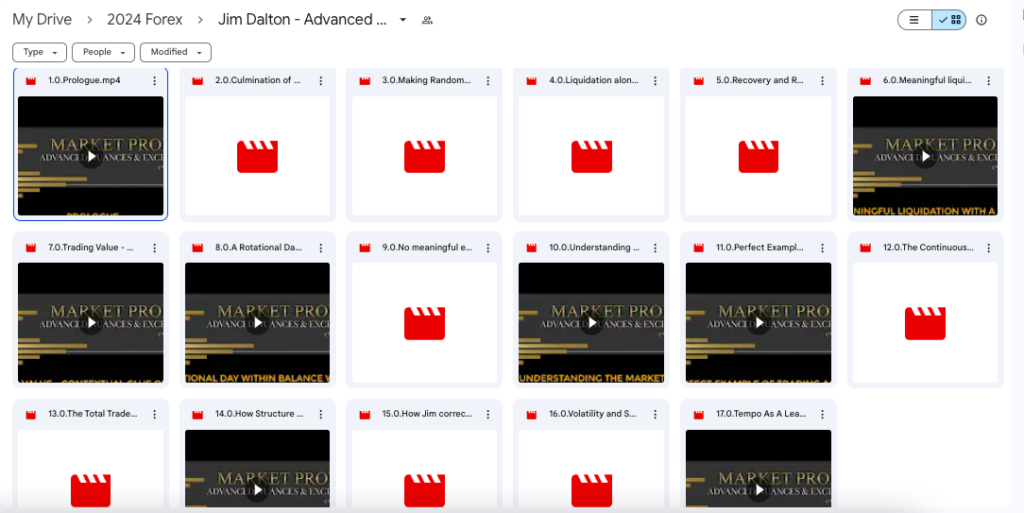The height and width of the screenshot is (513, 1024).
Task: Select file name 3.0.Making Random
Action: [426, 80]
